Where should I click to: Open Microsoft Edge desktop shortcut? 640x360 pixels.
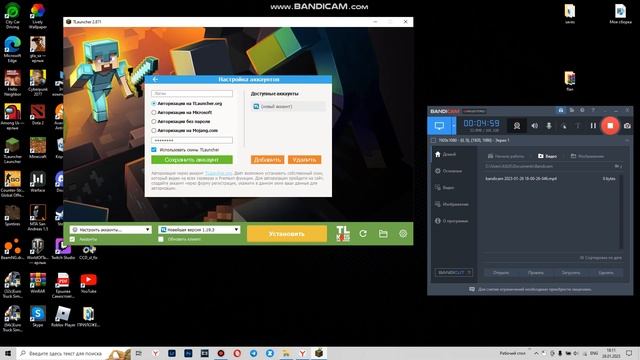click(12, 49)
